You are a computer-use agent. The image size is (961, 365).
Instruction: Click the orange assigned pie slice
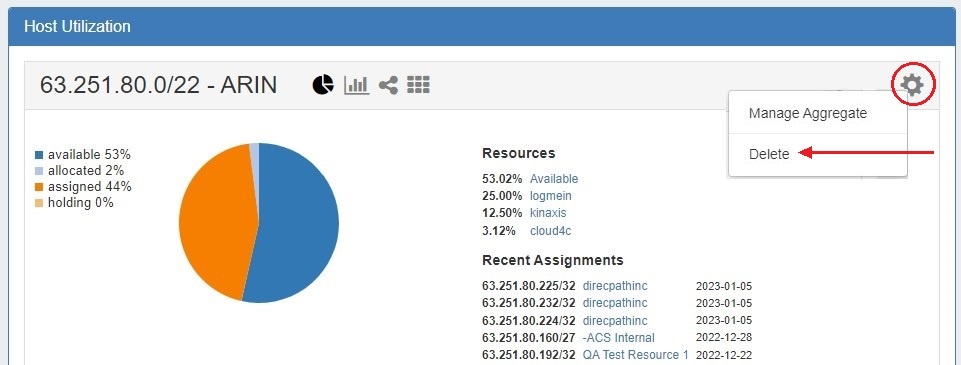click(215, 220)
